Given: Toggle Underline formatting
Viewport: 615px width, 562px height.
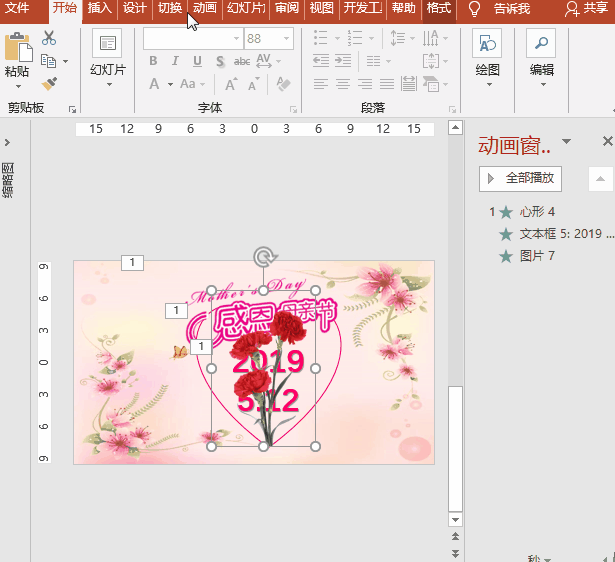Looking at the screenshot, I should coord(197,61).
